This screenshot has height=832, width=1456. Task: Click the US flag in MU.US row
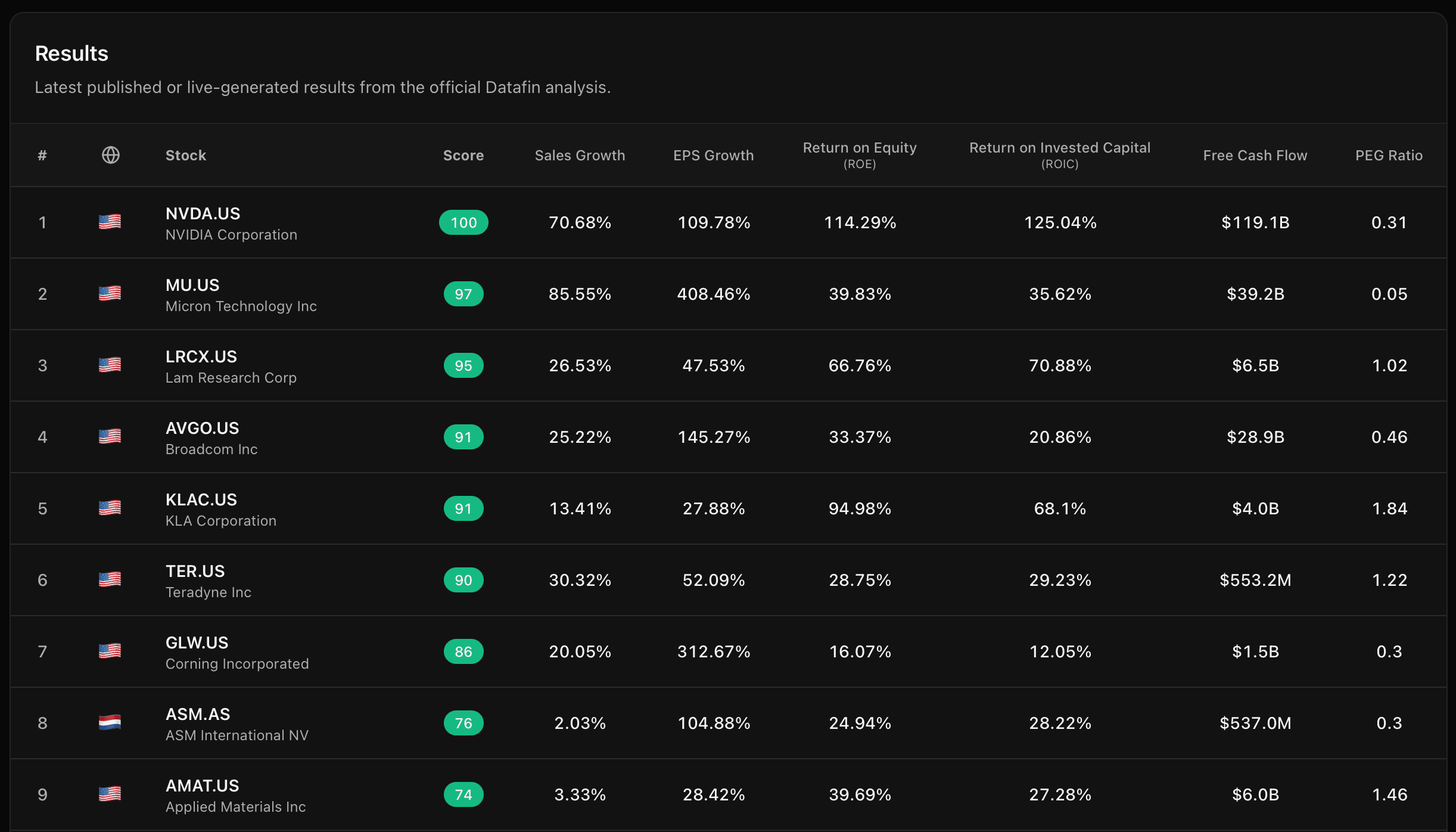pos(110,293)
